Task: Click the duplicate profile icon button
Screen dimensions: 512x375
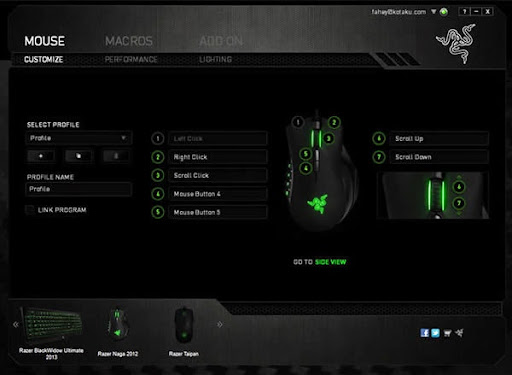Action: [x=78, y=156]
